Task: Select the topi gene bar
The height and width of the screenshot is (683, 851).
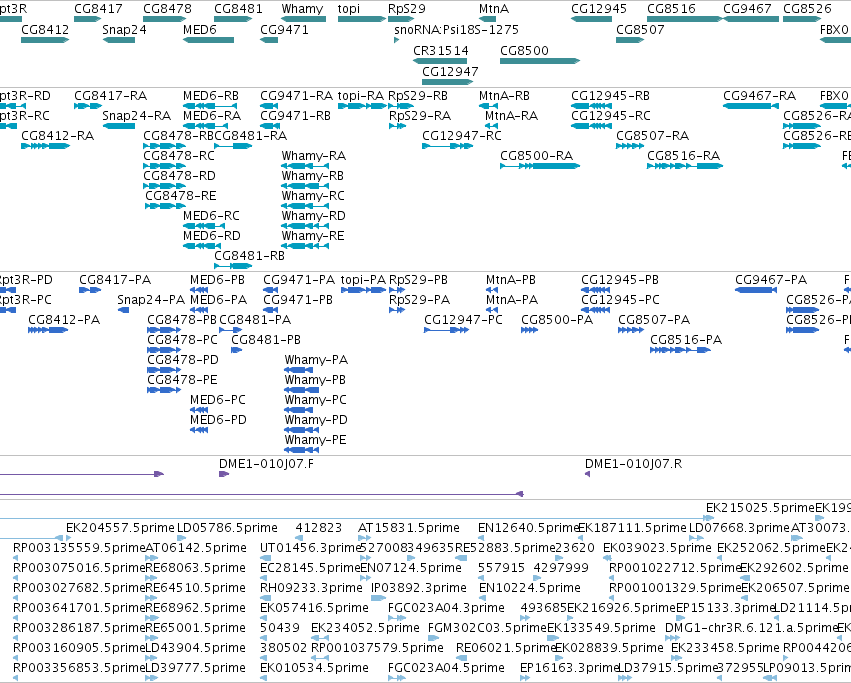Action: click(361, 19)
